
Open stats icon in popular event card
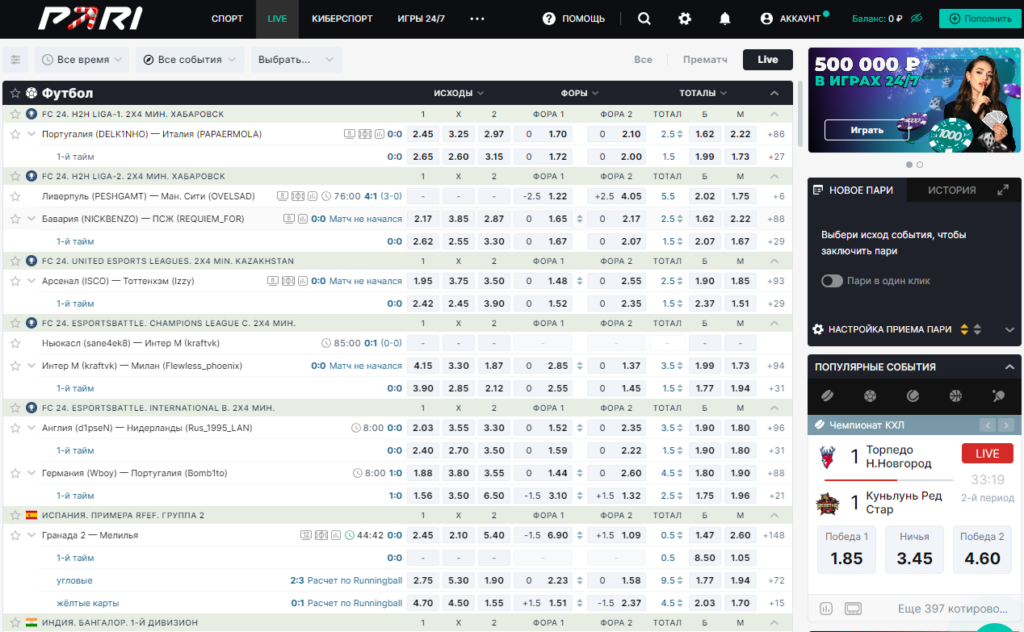pos(826,608)
